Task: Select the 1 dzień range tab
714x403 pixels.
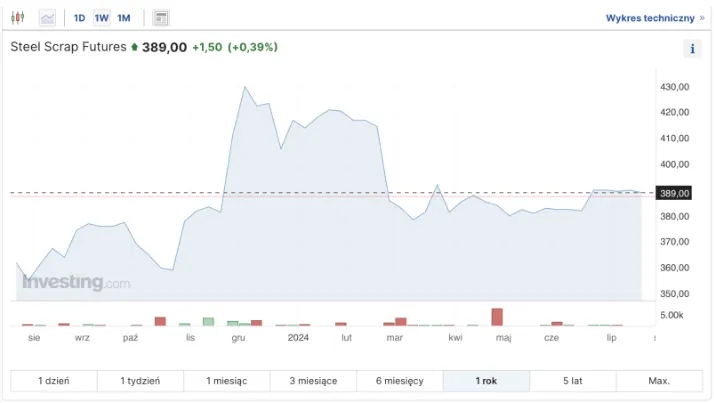Action: click(x=54, y=381)
